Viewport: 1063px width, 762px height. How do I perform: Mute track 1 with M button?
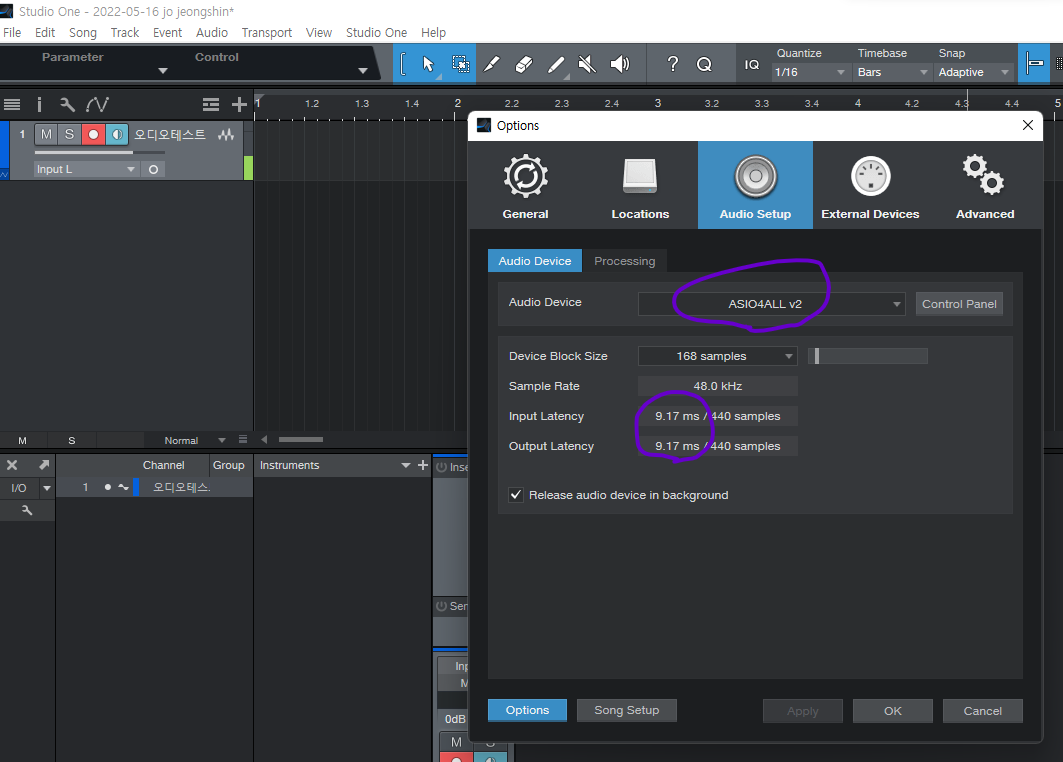[x=46, y=134]
